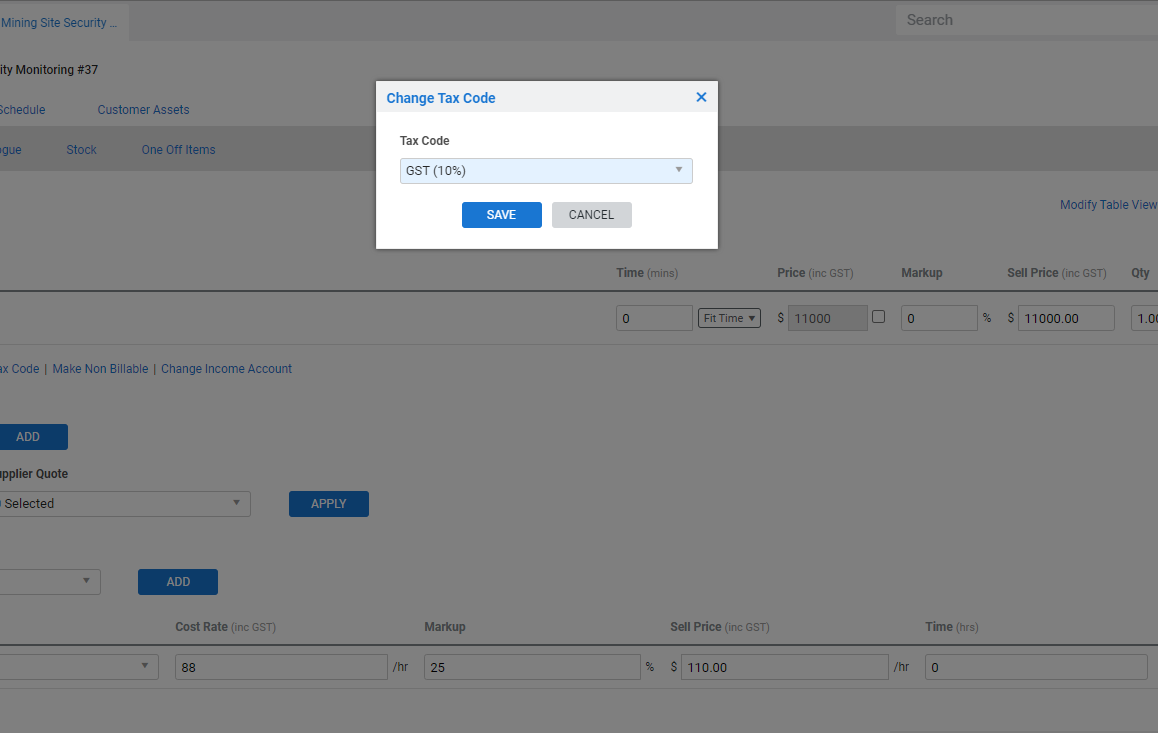Open the Stock tab
Image resolution: width=1158 pixels, height=733 pixels.
[x=81, y=150]
